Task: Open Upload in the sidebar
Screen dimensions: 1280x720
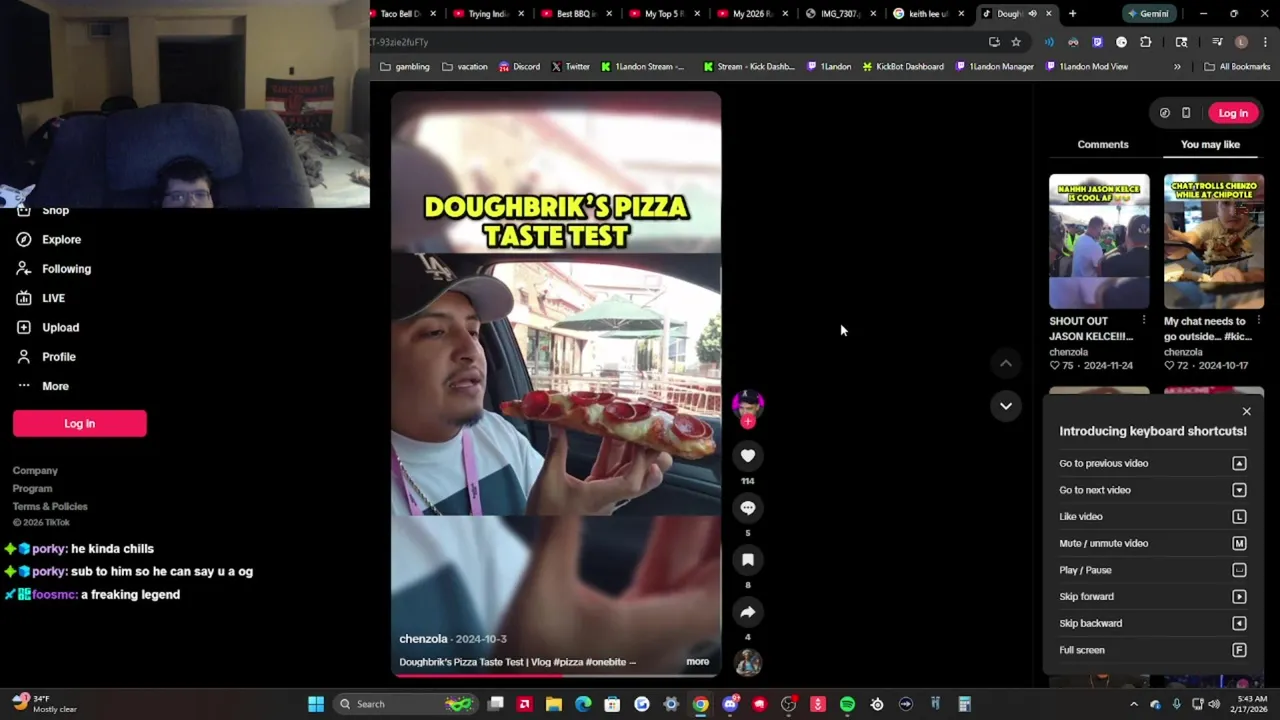Action: click(x=47, y=327)
